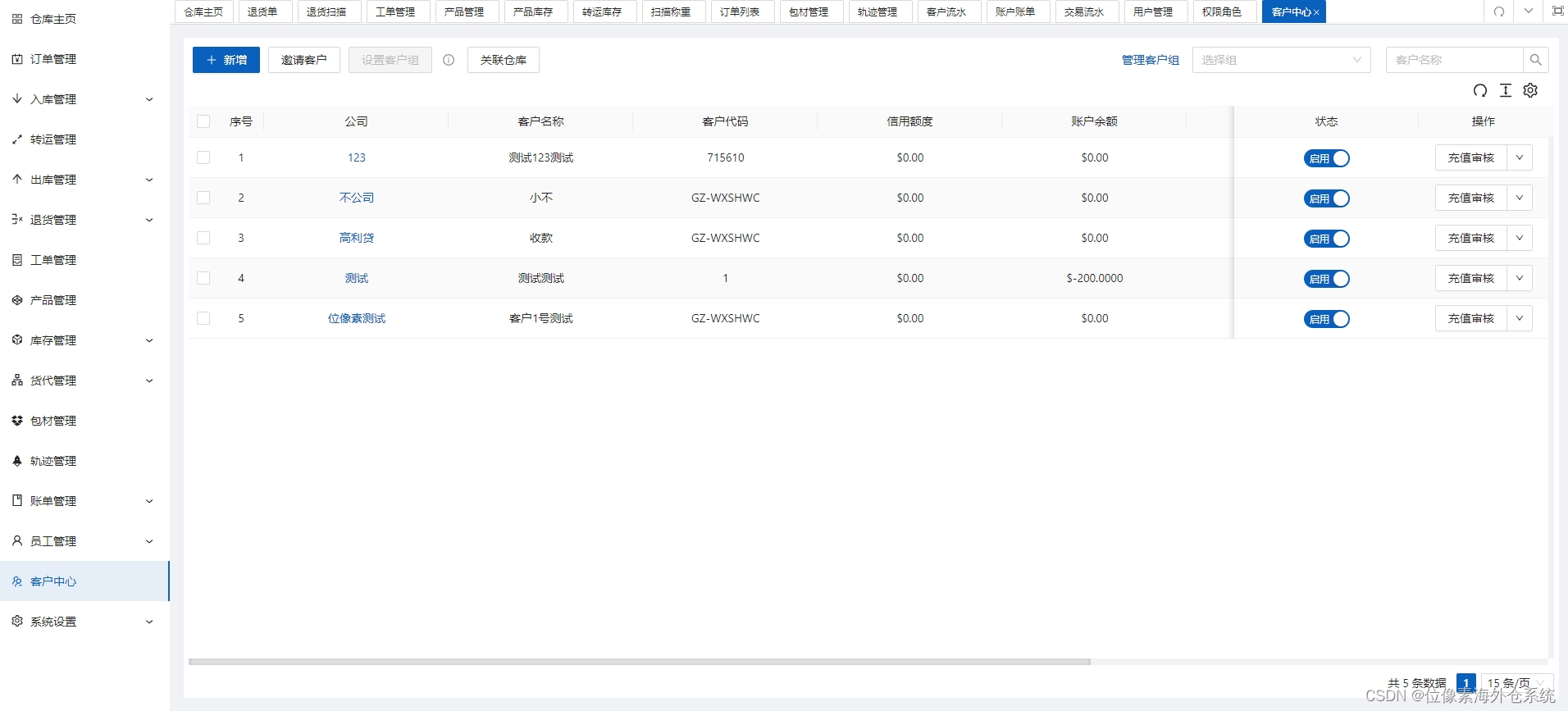The image size is (1568, 711).
Task: Click the 仓库主页 sidebar icon
Action: [17, 19]
